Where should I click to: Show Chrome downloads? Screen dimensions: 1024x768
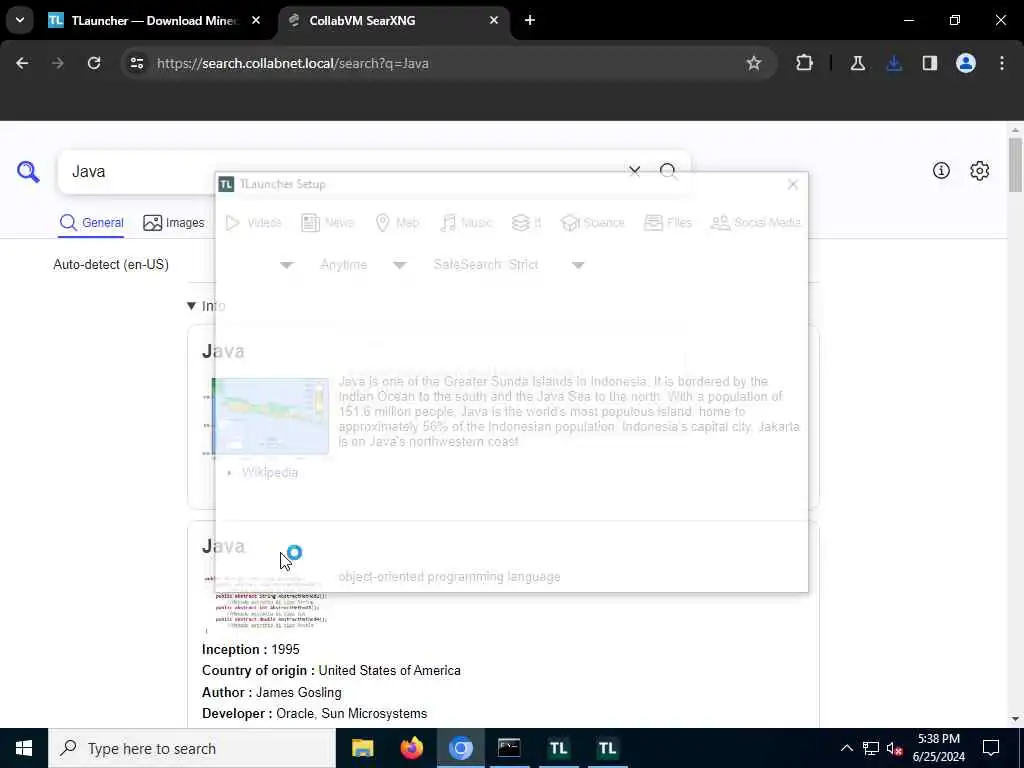(x=894, y=63)
